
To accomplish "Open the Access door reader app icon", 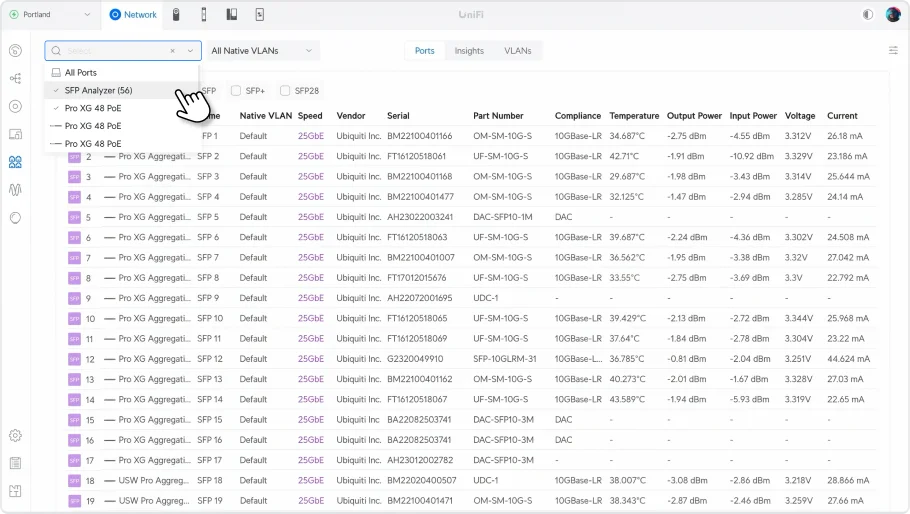I will 204,15.
